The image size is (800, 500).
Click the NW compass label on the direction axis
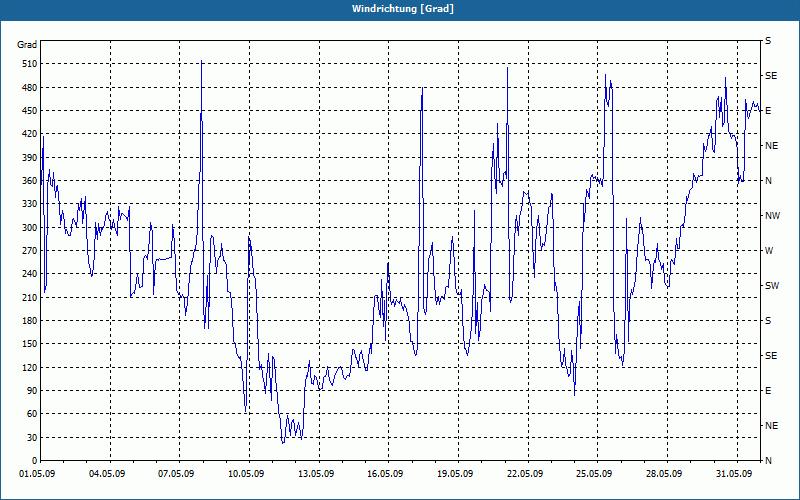[772, 216]
